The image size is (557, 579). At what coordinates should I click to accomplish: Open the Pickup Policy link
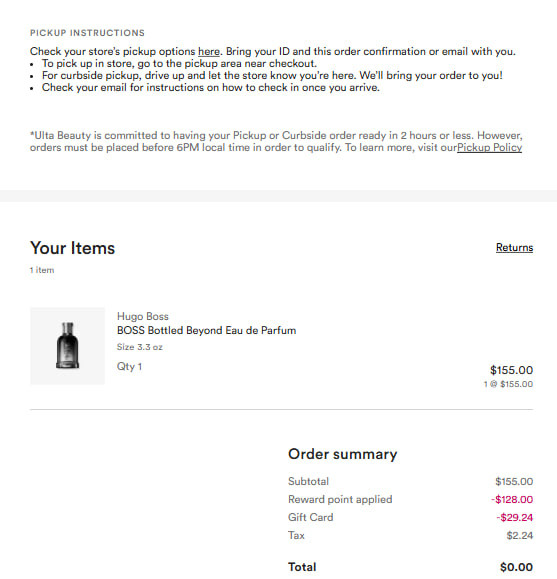[x=489, y=147]
